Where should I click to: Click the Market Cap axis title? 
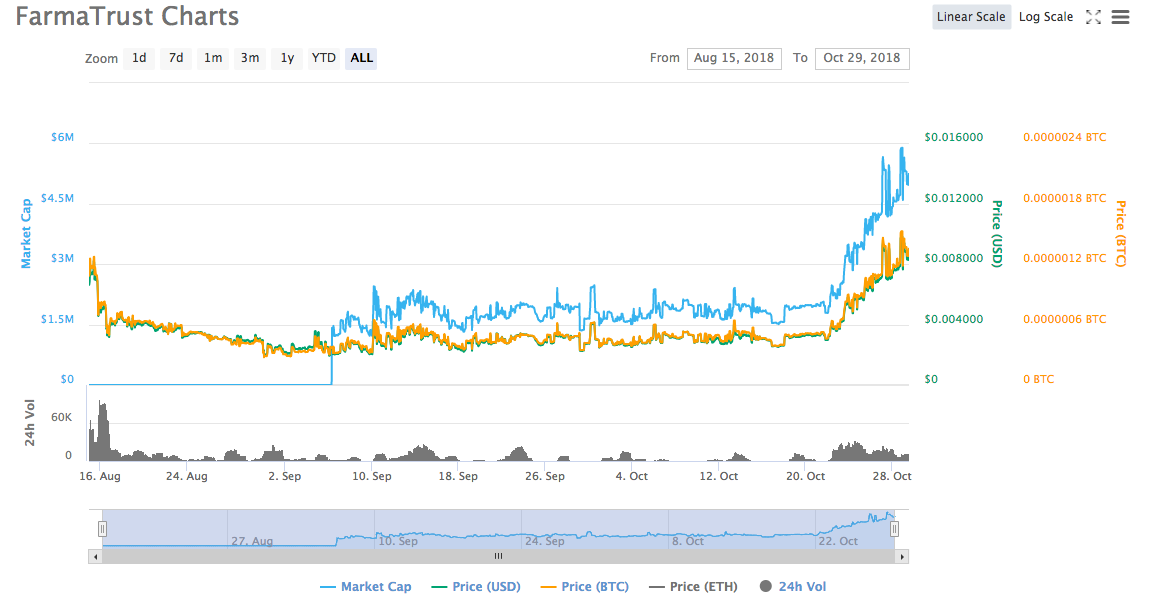point(26,234)
